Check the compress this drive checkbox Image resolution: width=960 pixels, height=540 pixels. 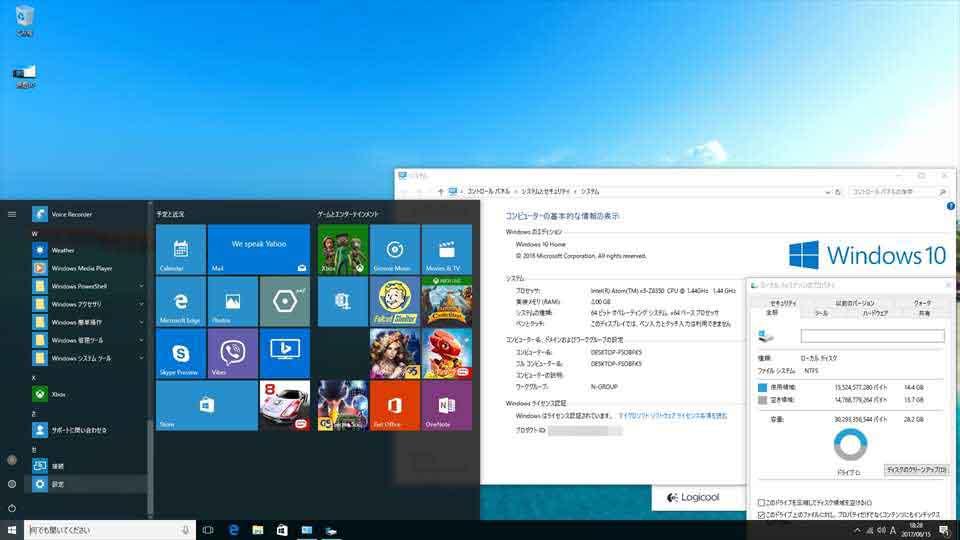pos(761,503)
